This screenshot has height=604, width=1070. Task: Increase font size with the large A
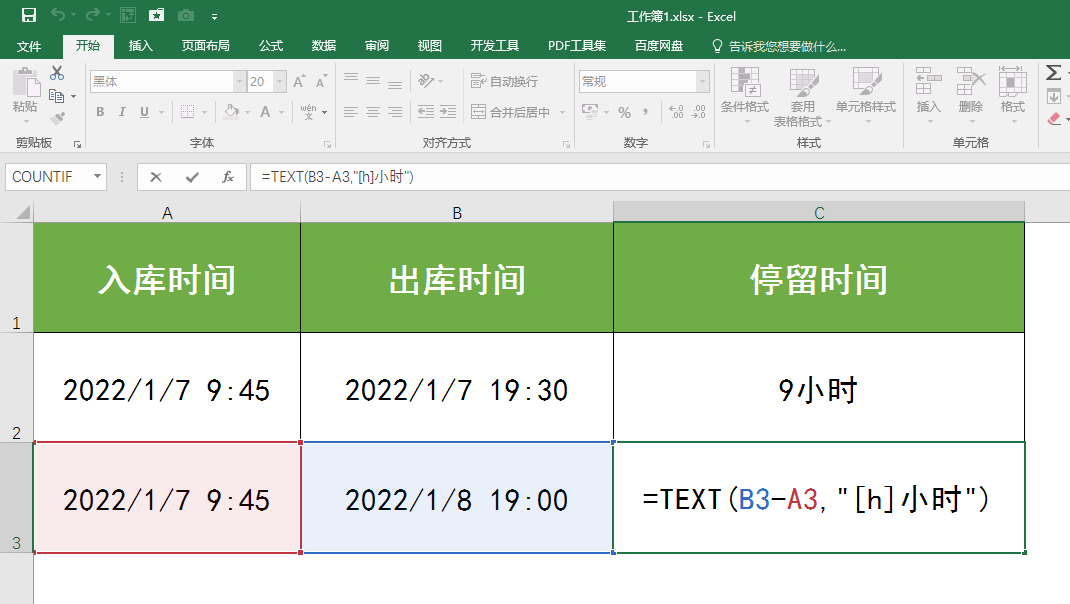(298, 82)
